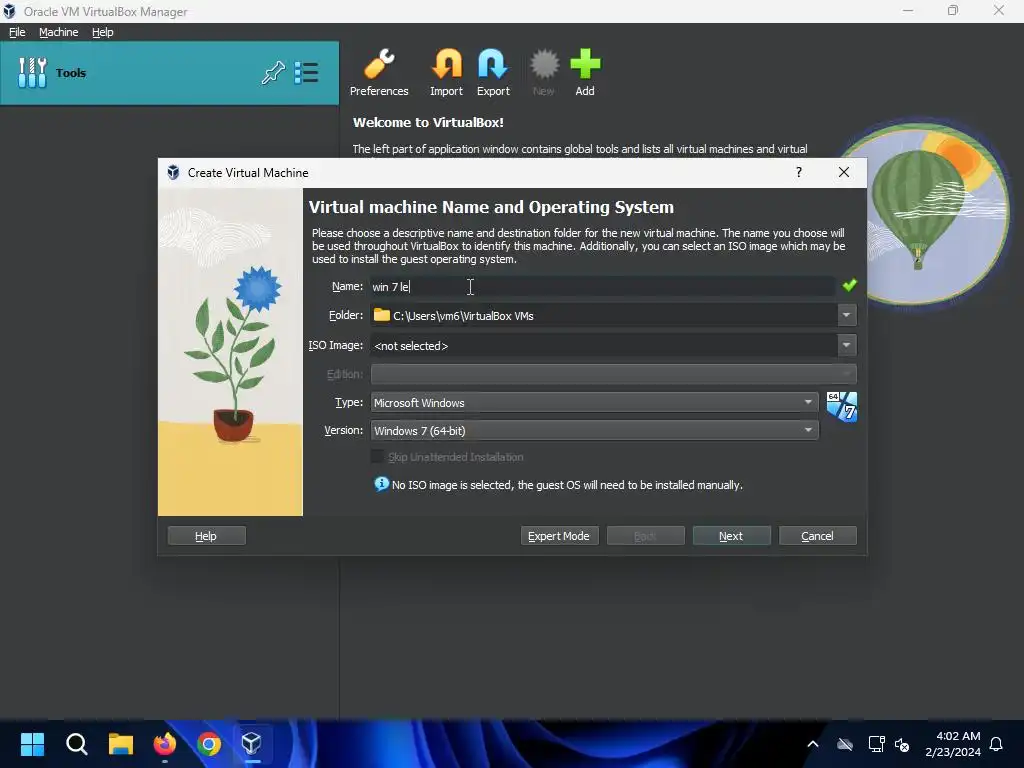
Task: Open Preferences in VirtualBox toolbar
Action: 379,72
